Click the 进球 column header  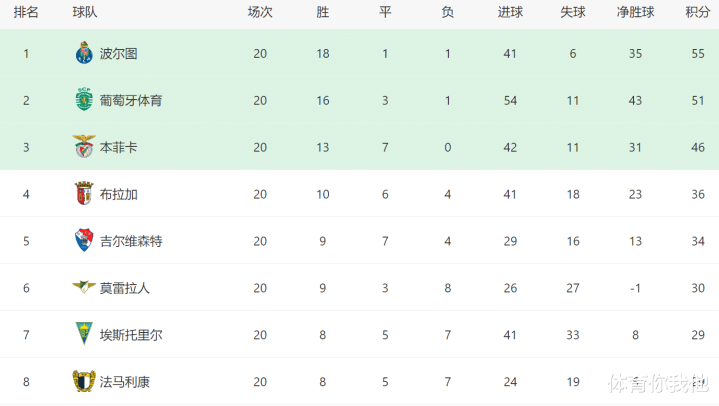click(510, 13)
